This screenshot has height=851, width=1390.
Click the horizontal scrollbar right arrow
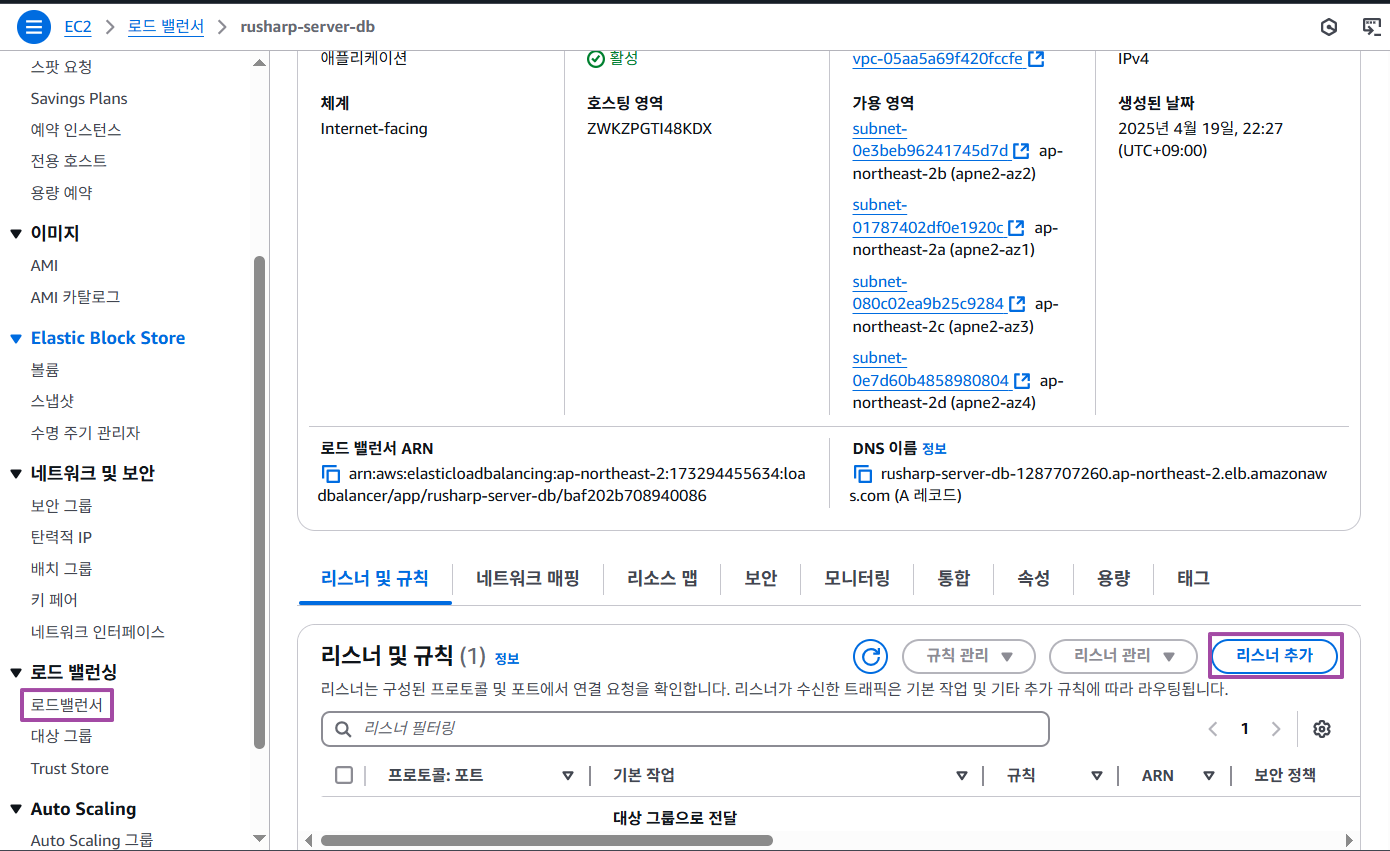(1350, 841)
